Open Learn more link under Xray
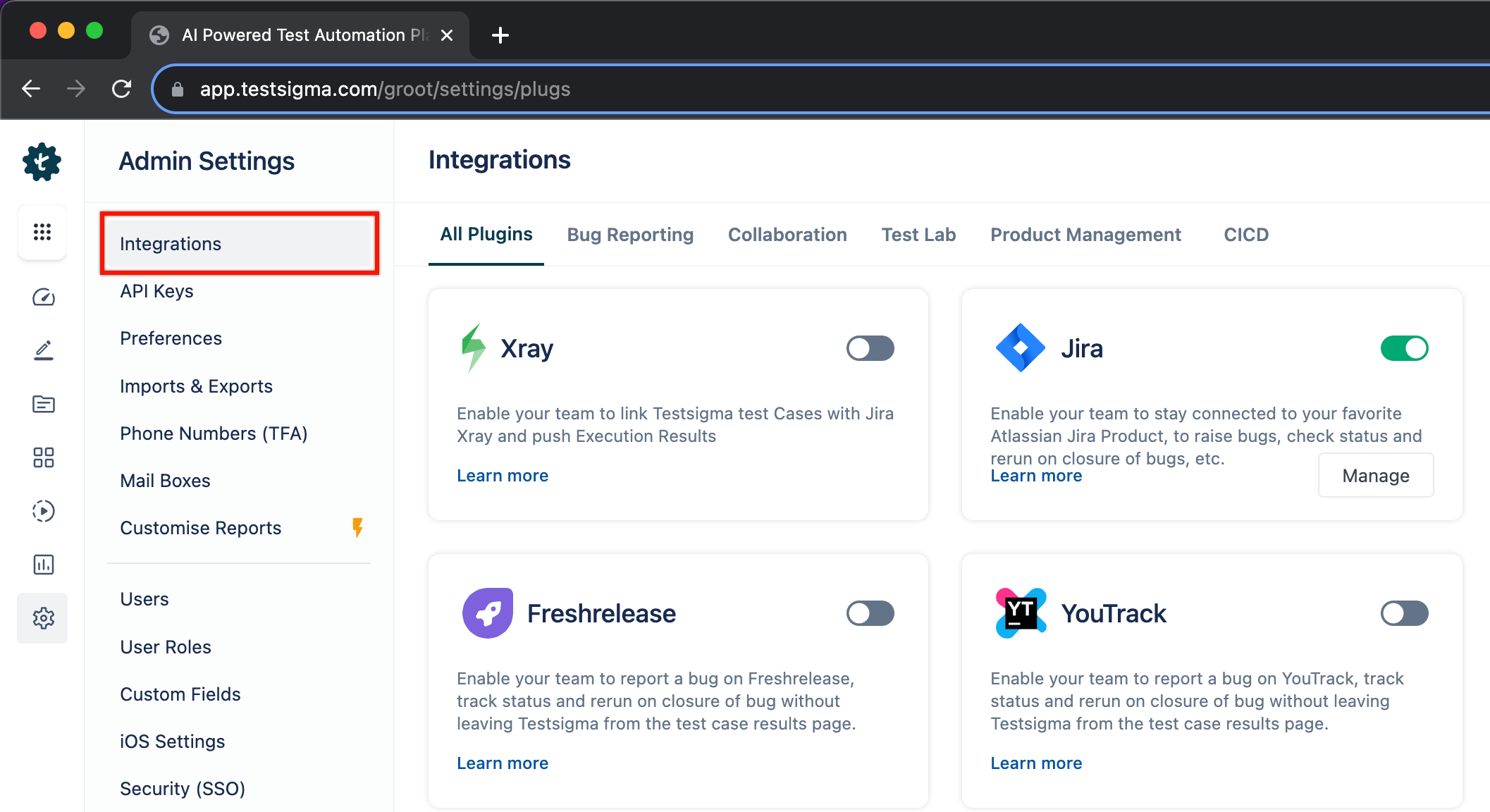 503,476
